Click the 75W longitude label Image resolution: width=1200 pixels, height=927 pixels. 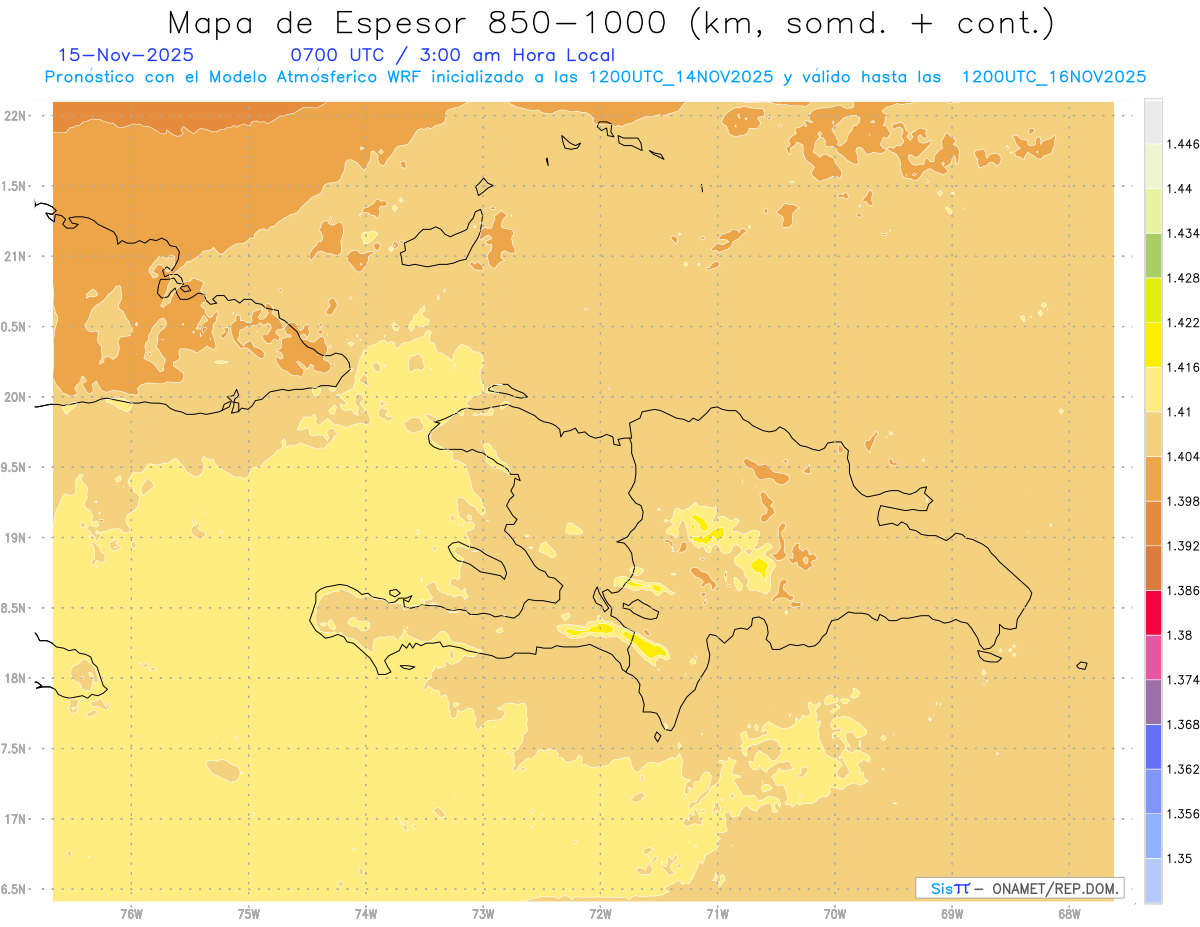(x=248, y=914)
